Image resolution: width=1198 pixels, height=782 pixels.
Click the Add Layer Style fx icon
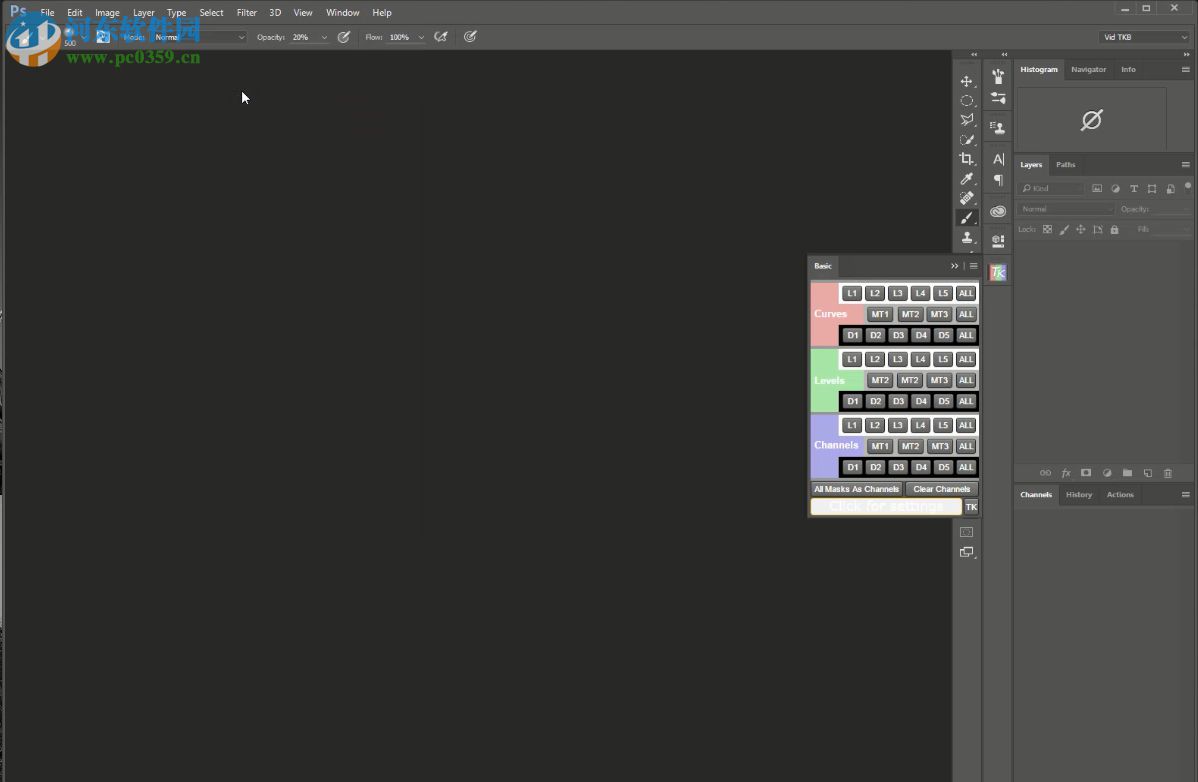[x=1066, y=473]
